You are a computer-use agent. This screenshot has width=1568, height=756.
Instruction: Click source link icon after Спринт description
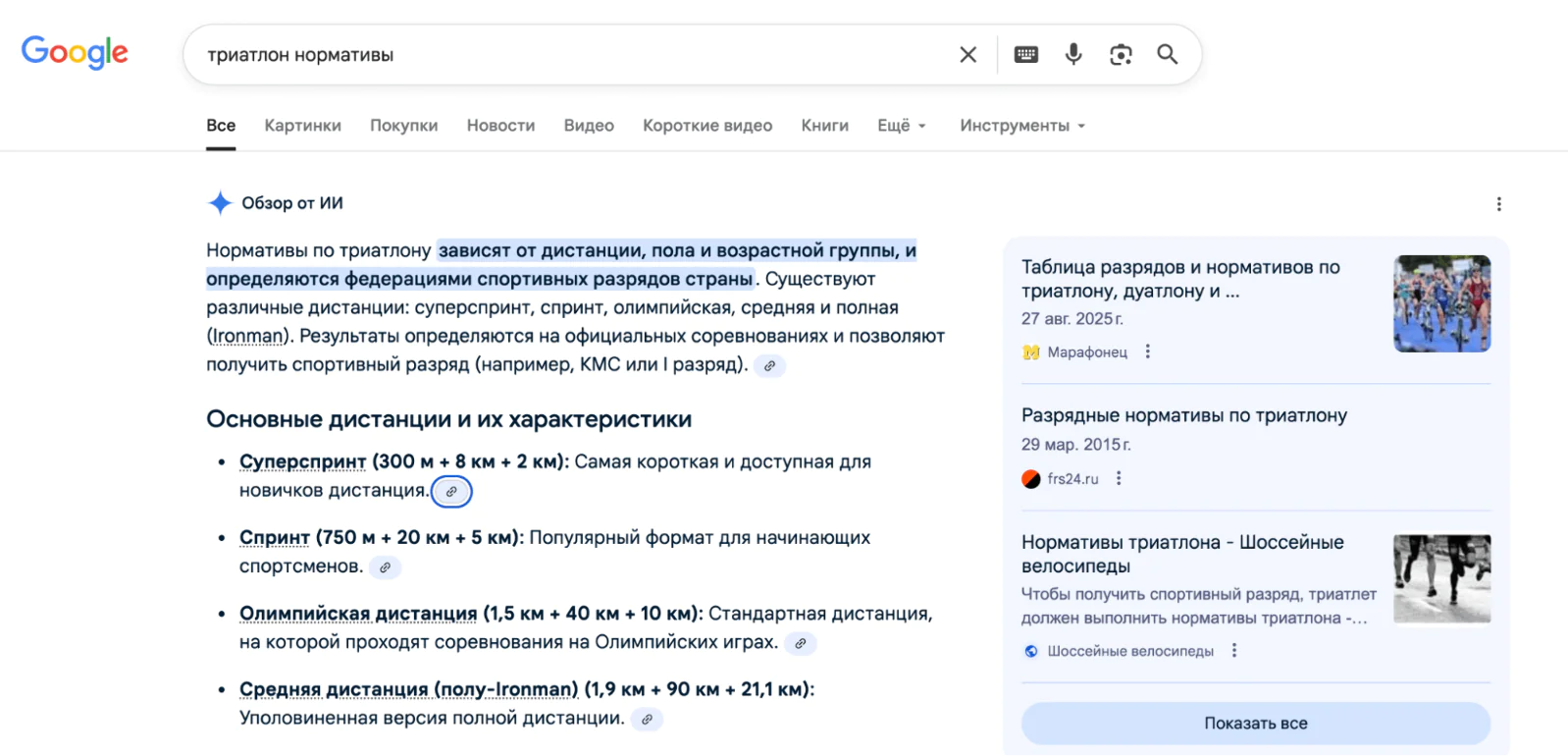pyautogui.click(x=386, y=567)
